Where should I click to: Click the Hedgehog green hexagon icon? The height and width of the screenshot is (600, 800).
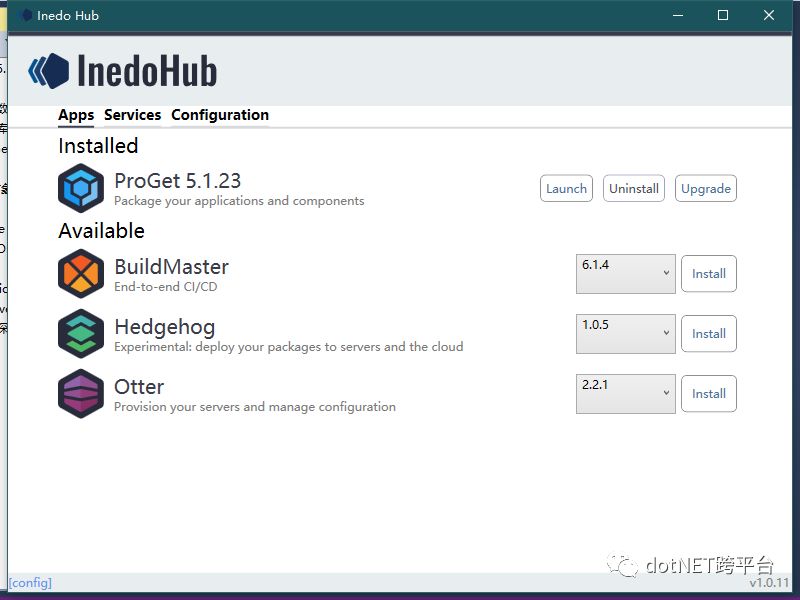coord(81,334)
